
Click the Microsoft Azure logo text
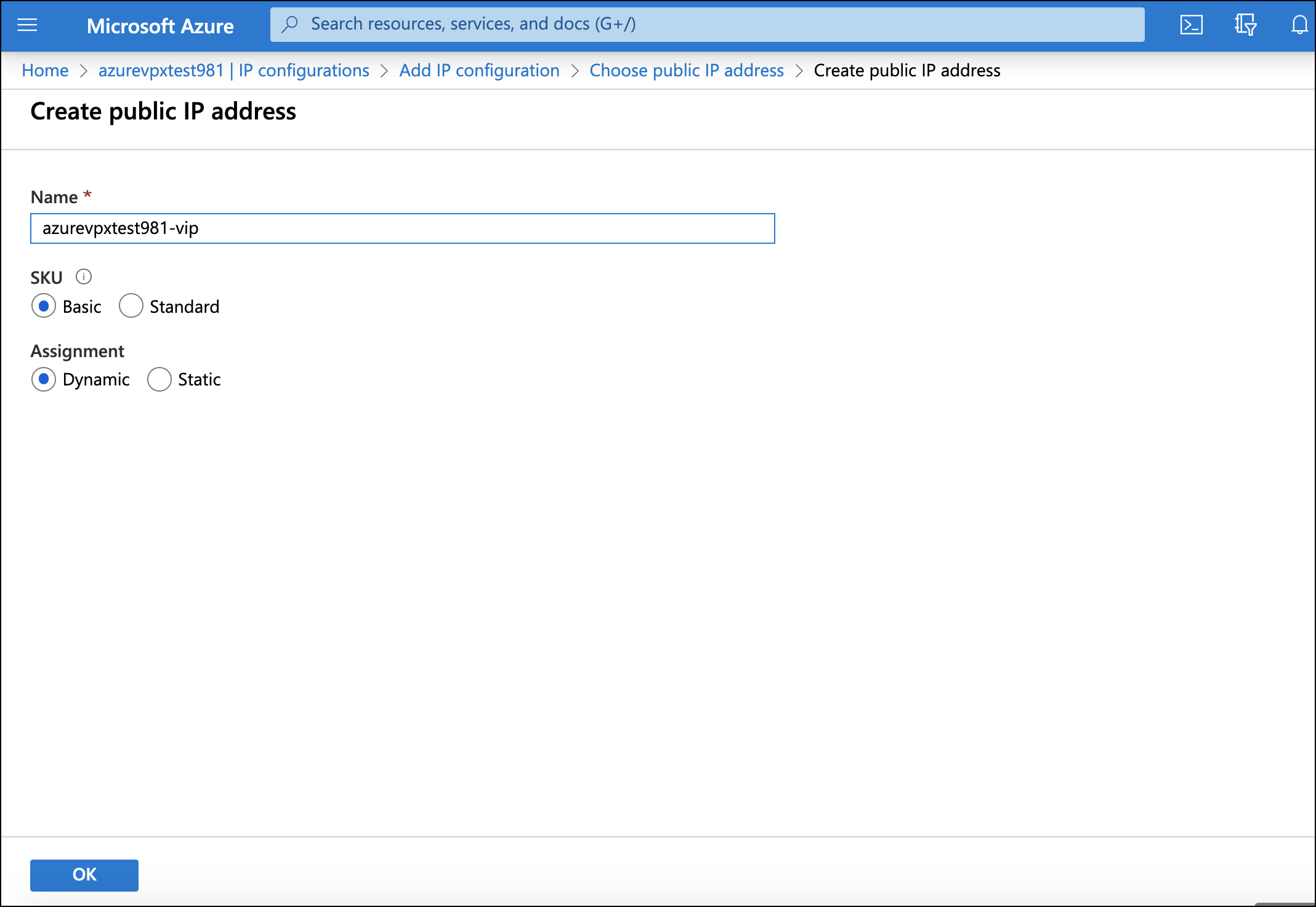160,26
